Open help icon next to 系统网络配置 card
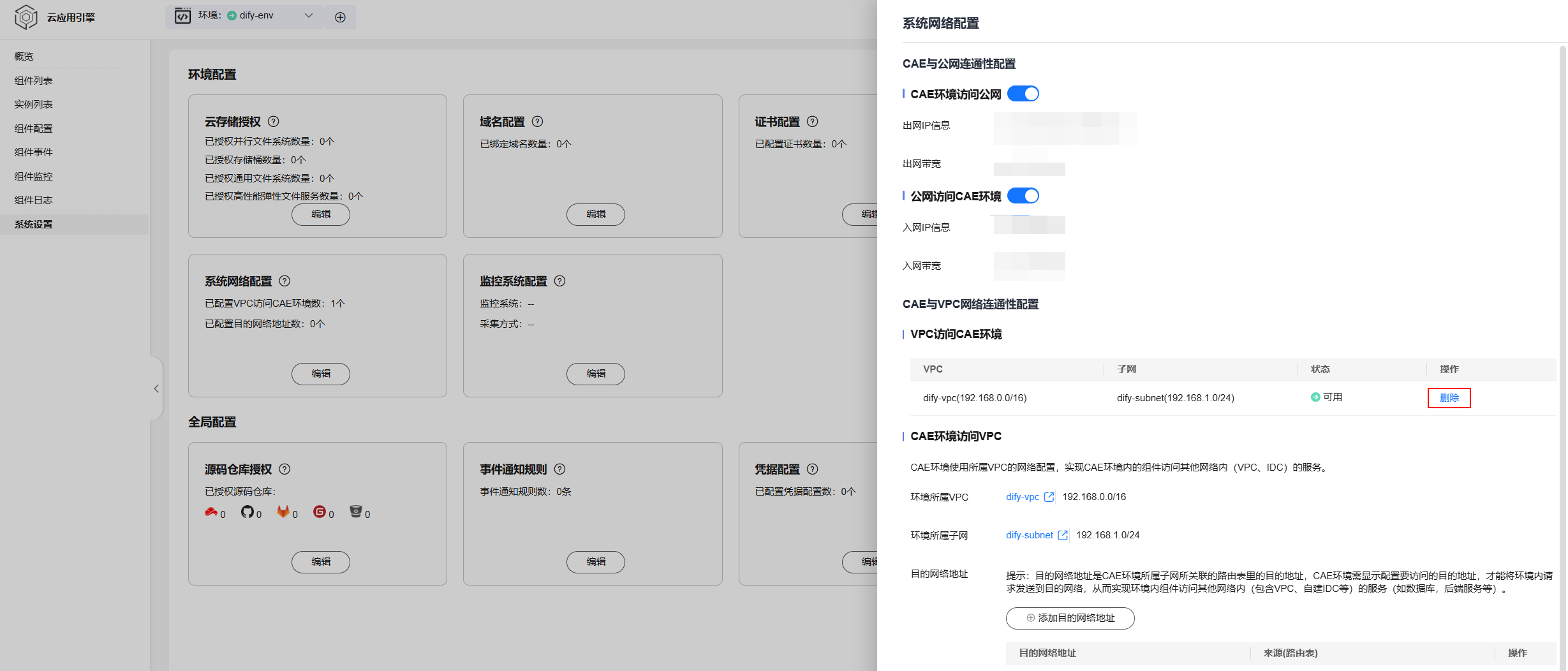The height and width of the screenshot is (671, 1568). point(285,281)
